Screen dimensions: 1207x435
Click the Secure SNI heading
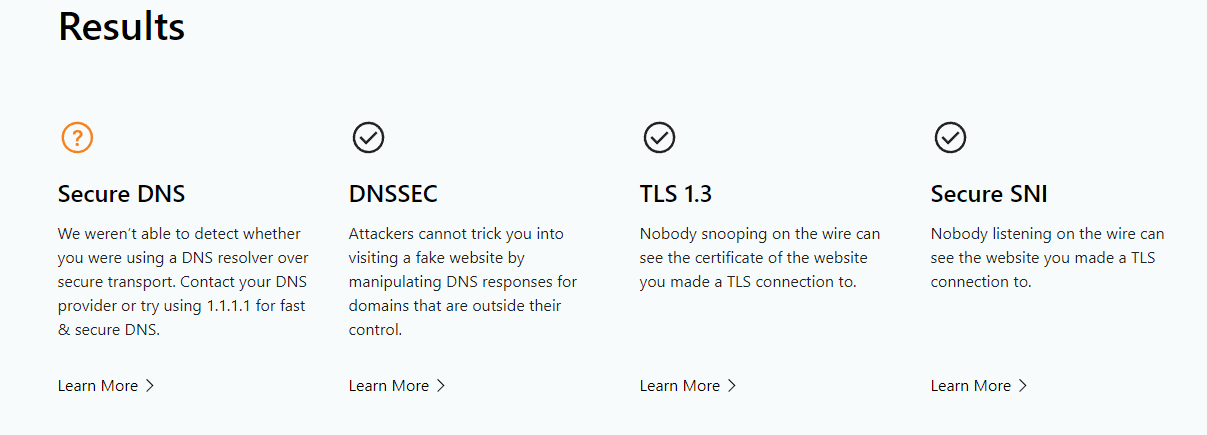click(989, 193)
